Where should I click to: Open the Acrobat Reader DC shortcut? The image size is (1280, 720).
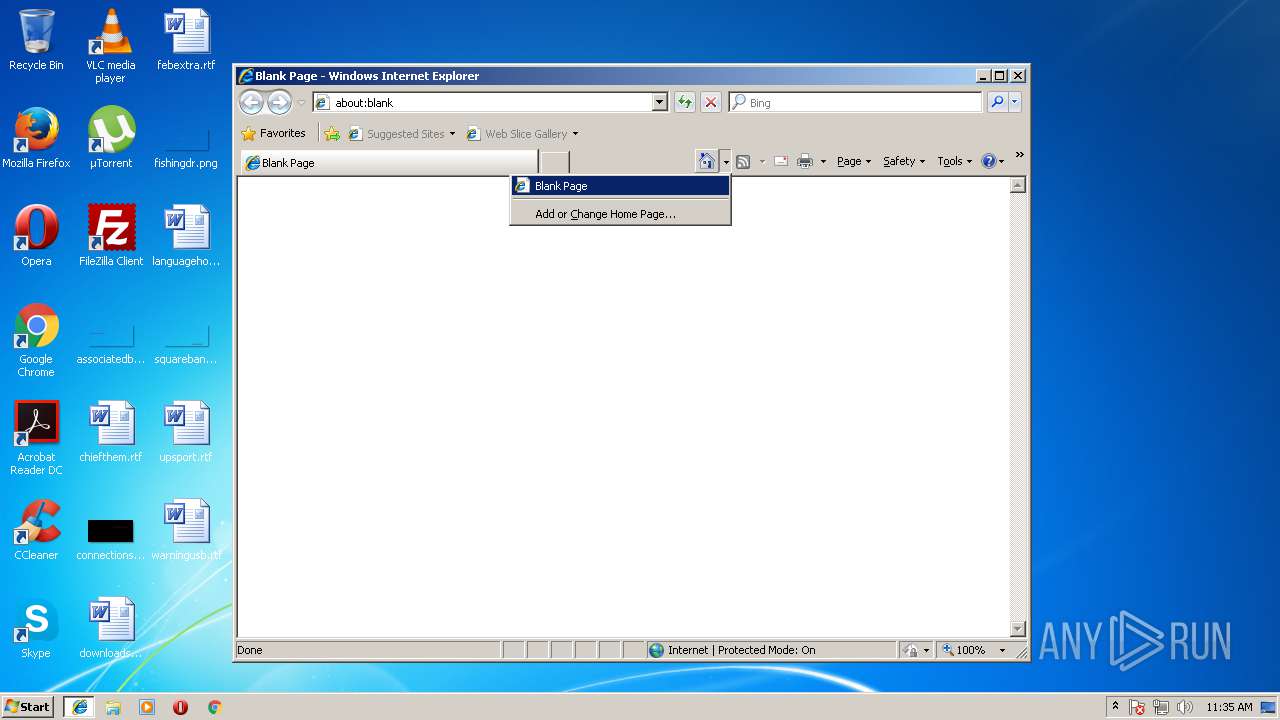(x=36, y=438)
